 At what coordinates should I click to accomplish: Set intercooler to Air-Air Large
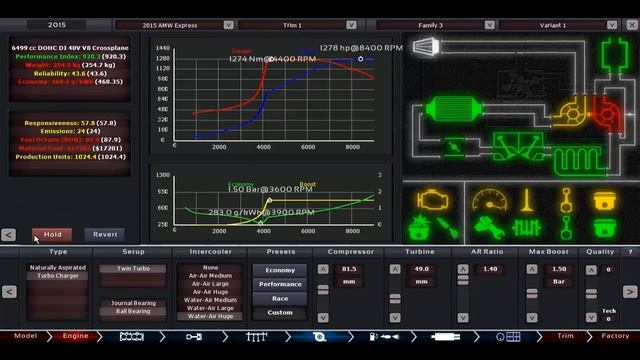210,284
